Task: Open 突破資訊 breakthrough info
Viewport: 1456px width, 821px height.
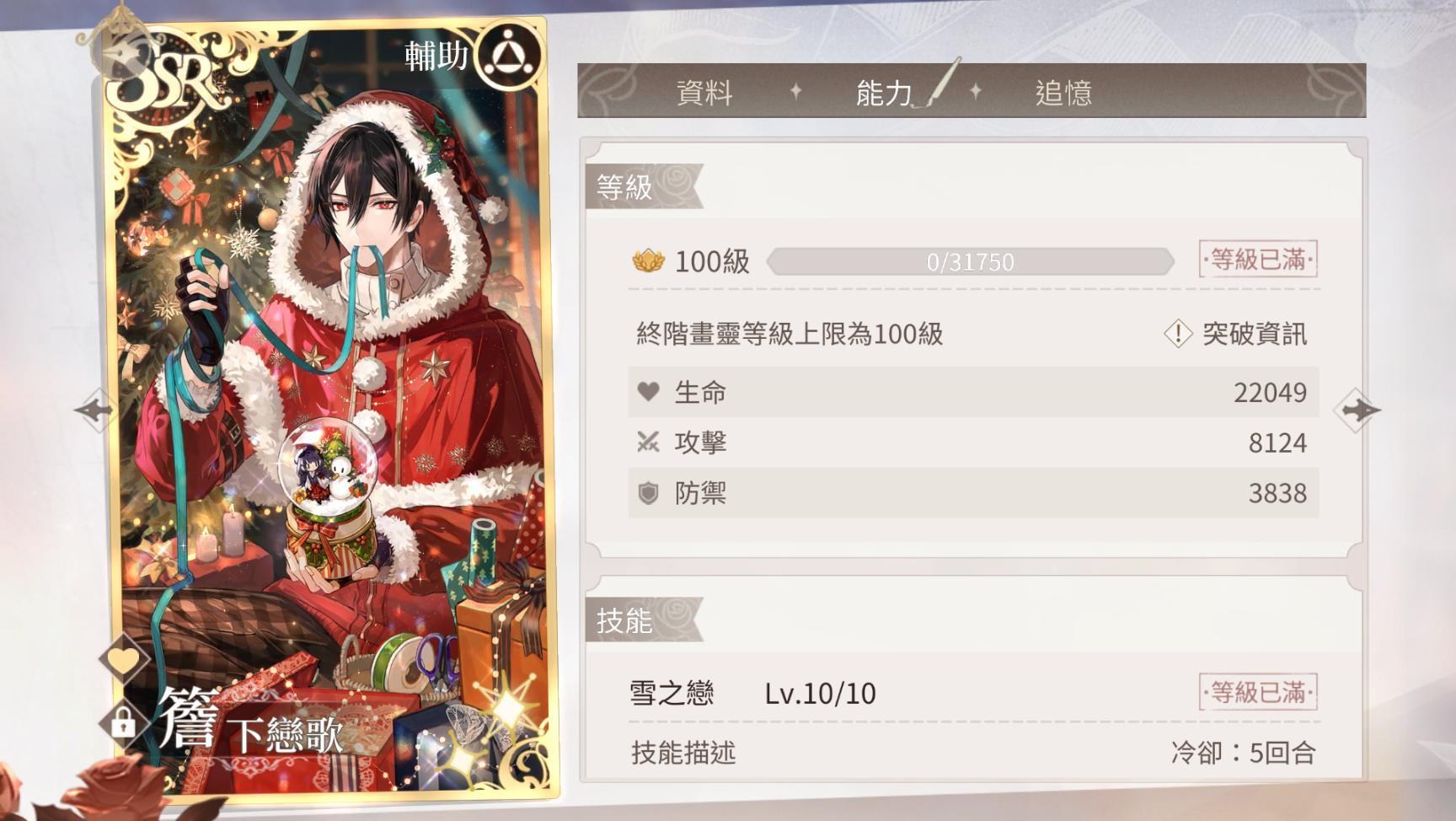Action: click(x=1254, y=334)
